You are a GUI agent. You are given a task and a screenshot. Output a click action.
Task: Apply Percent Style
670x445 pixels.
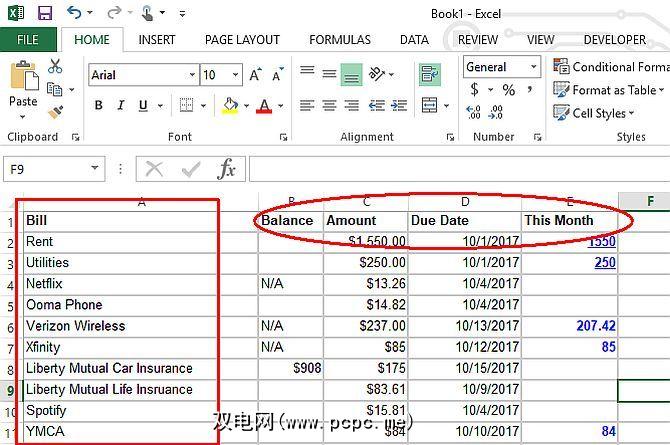click(x=508, y=90)
